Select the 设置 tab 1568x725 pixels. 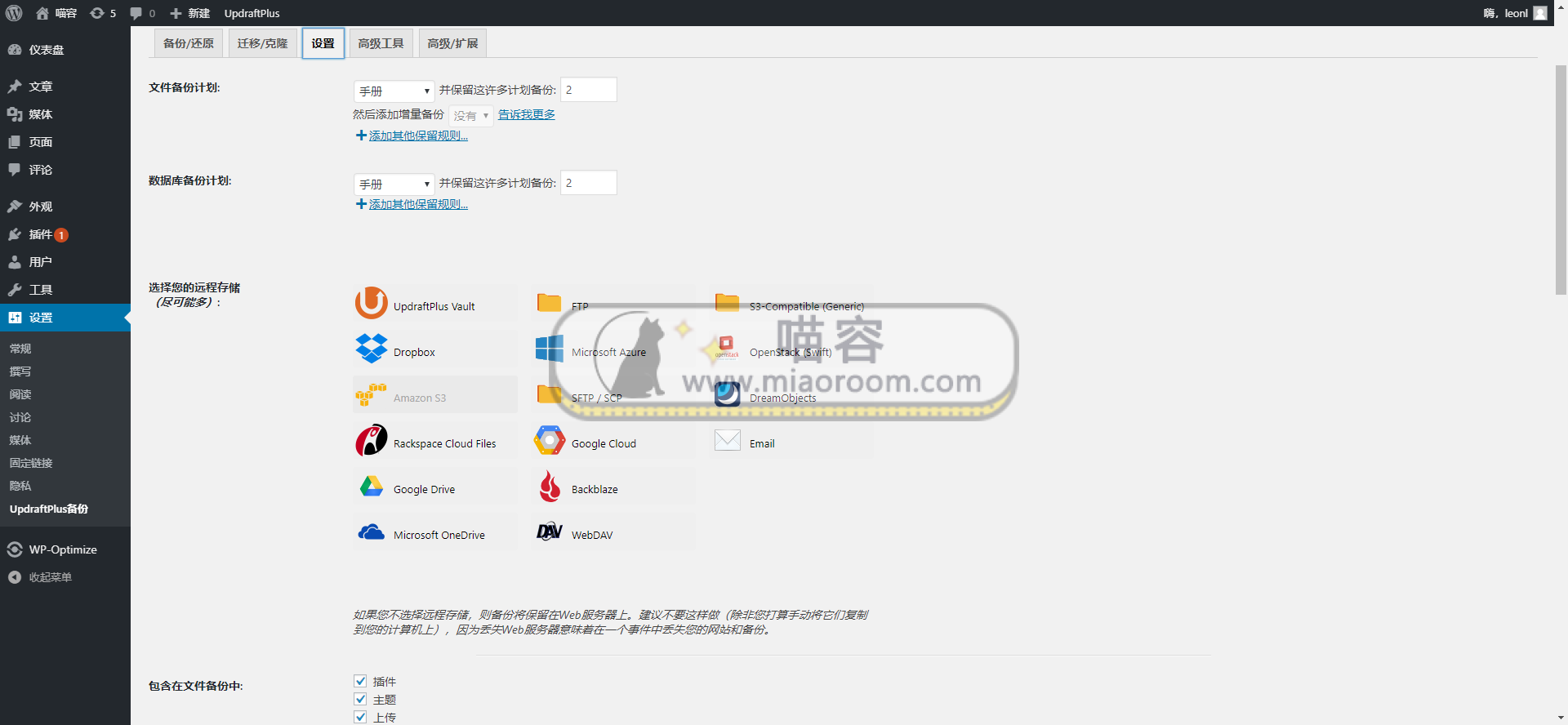(323, 43)
